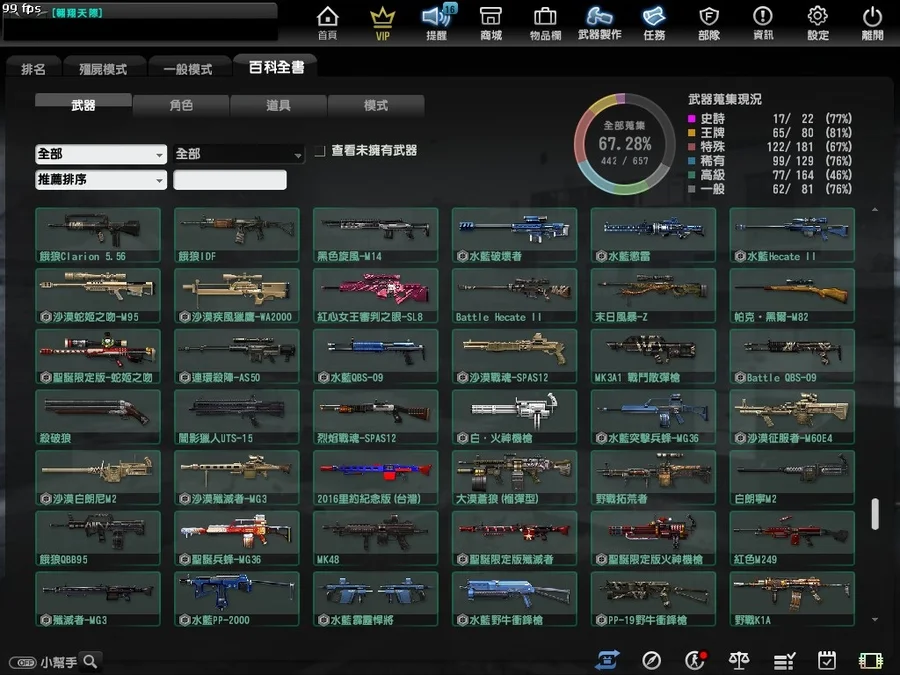This screenshot has width=900, height=675.
Task: Click the 稀有 blue legend swatch
Action: 692,161
